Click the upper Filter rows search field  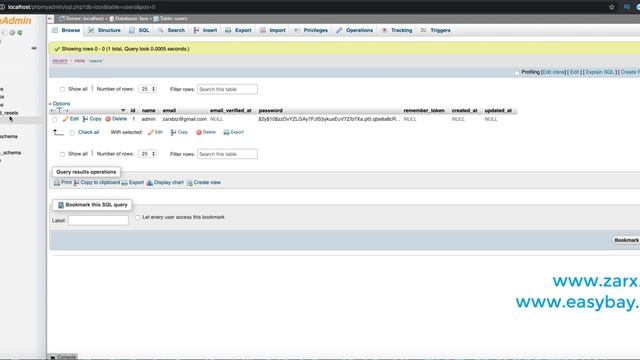coord(227,89)
